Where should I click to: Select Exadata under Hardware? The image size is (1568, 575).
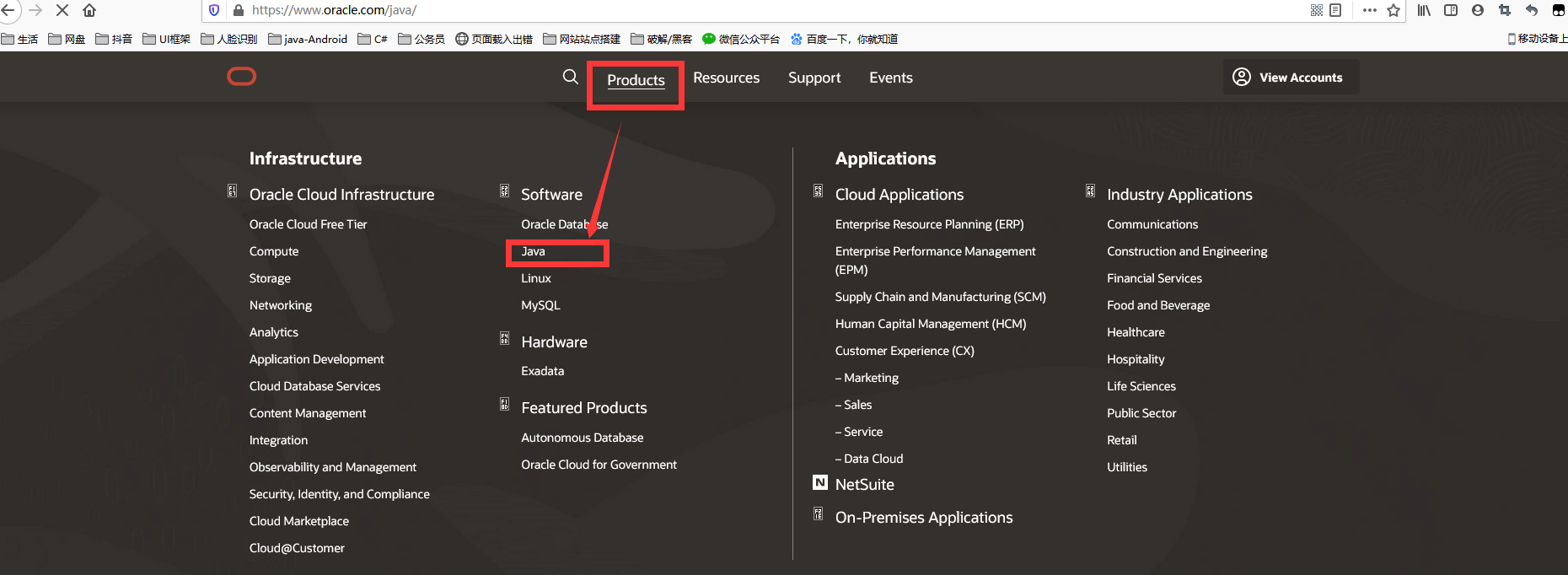(542, 371)
